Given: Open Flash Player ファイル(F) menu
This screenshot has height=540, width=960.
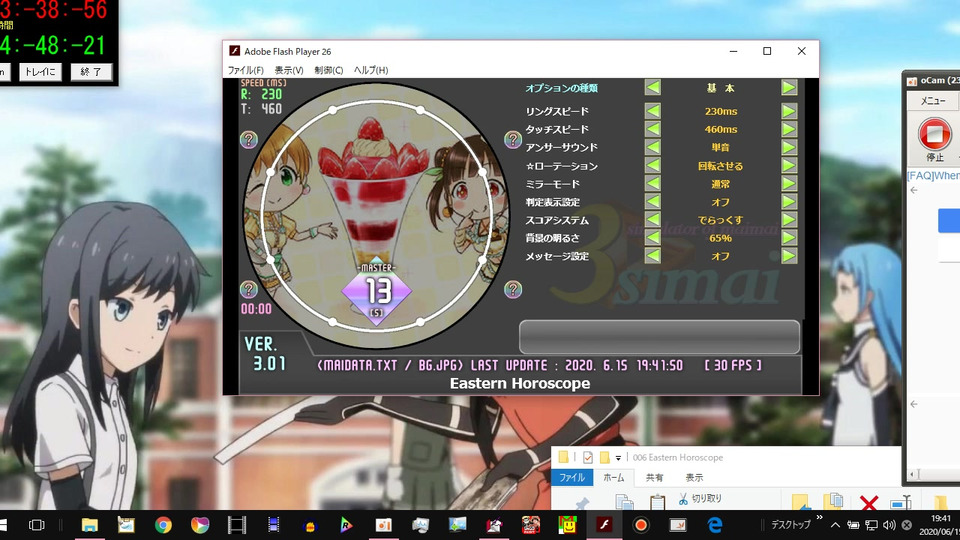Looking at the screenshot, I should (246, 70).
